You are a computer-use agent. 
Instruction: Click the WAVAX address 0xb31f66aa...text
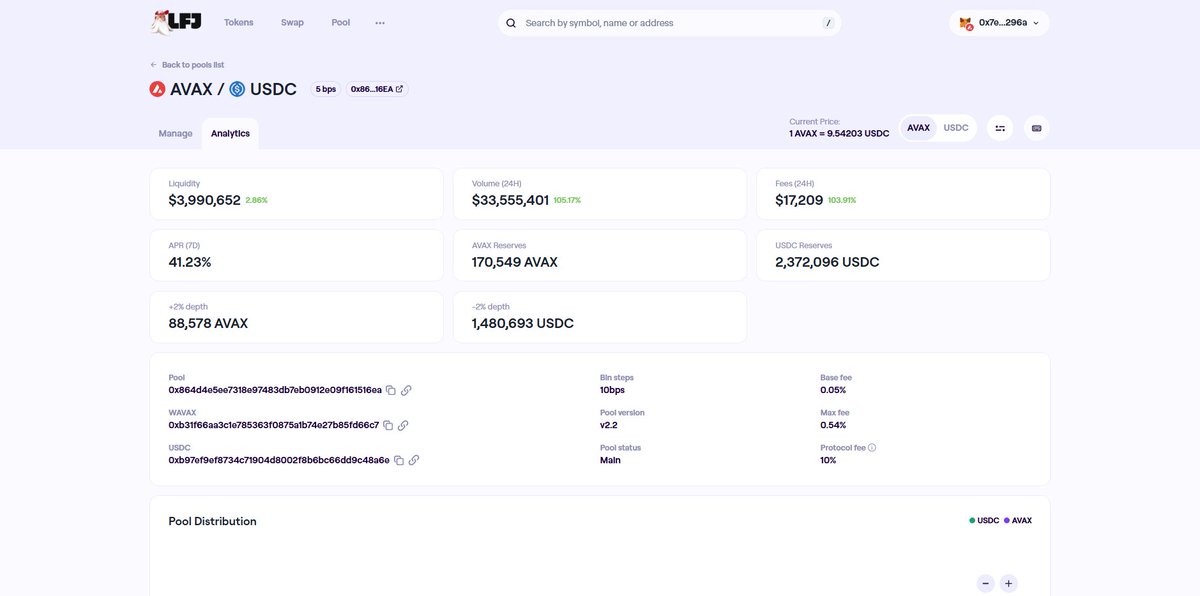pos(273,425)
